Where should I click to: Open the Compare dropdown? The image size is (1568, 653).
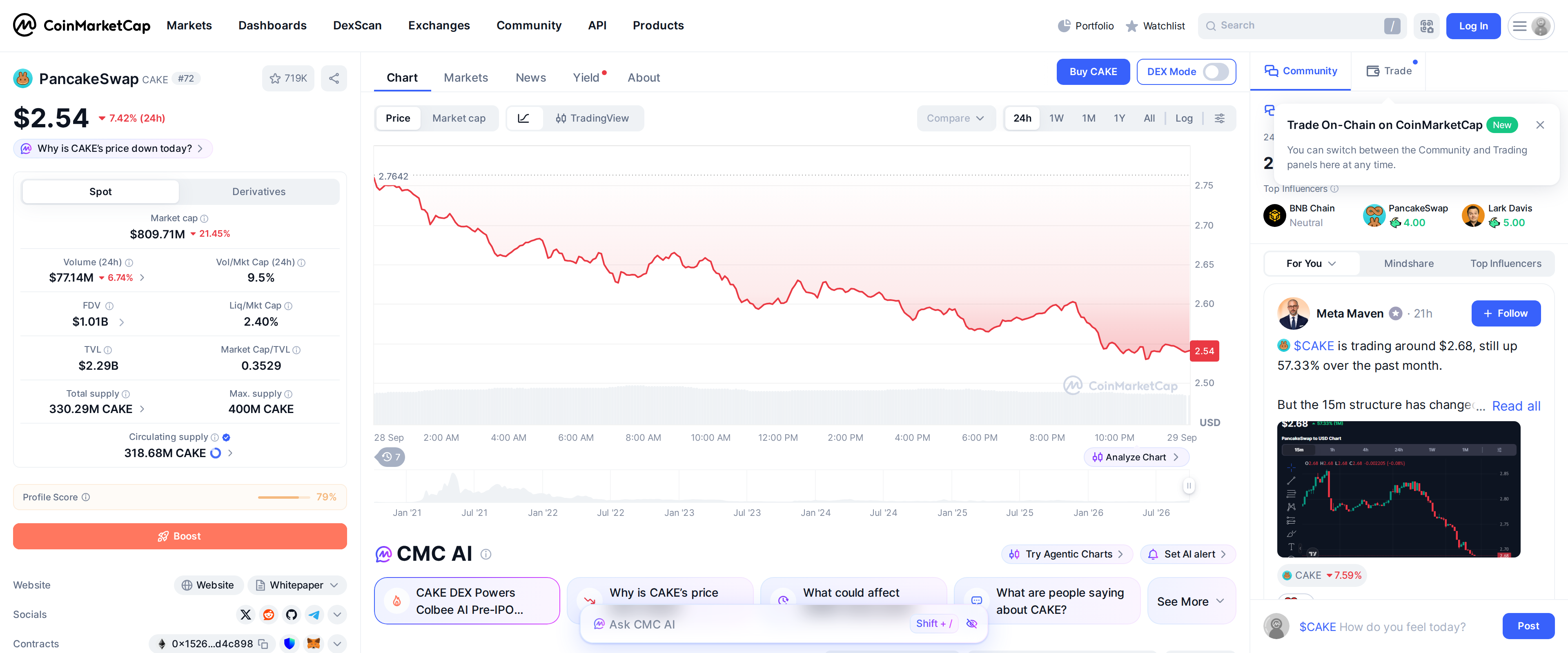(955, 118)
